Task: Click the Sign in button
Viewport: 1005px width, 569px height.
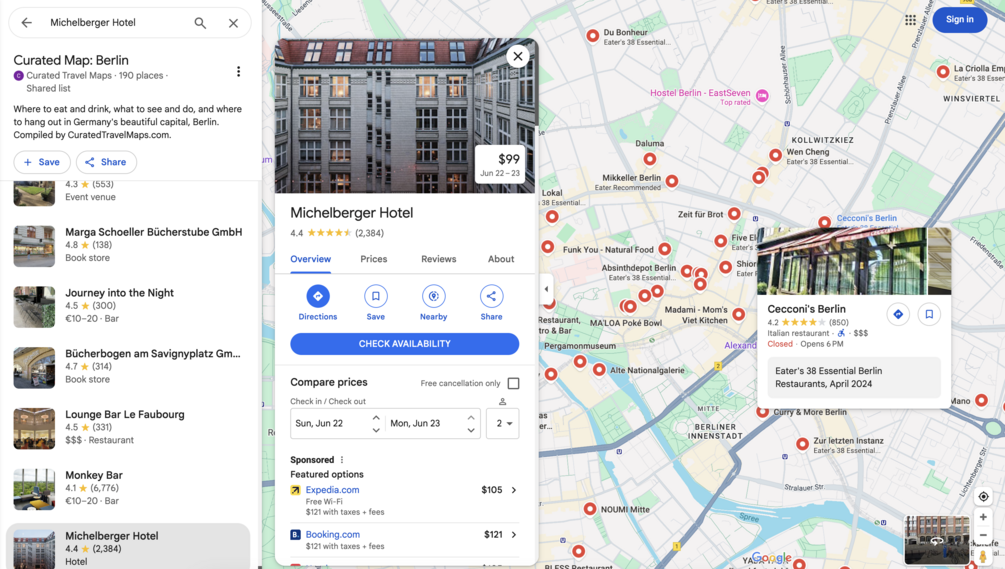Action: pyautogui.click(x=959, y=20)
